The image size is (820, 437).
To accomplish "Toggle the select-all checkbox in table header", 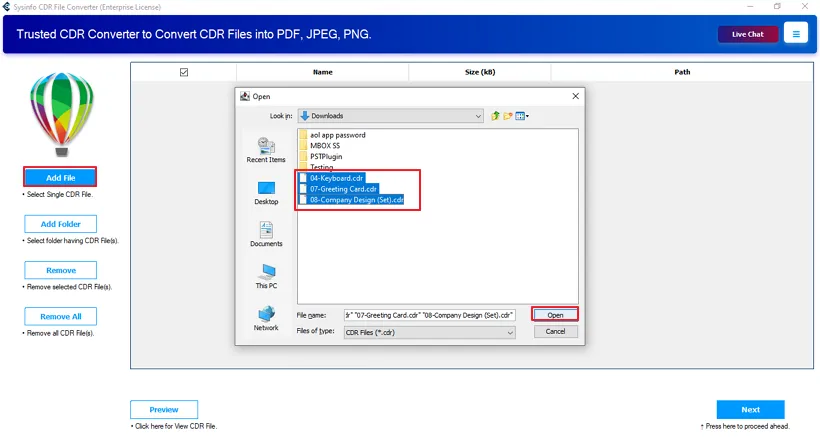I will tap(184, 72).
